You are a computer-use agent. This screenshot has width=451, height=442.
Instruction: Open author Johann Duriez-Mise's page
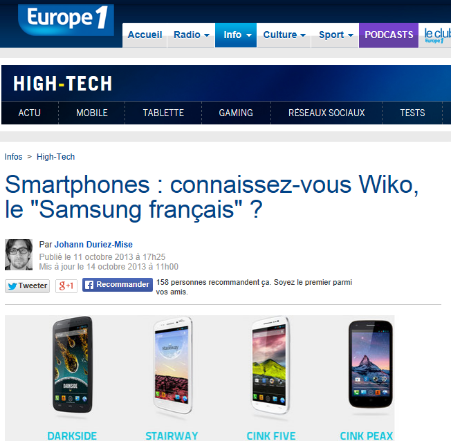(93, 245)
